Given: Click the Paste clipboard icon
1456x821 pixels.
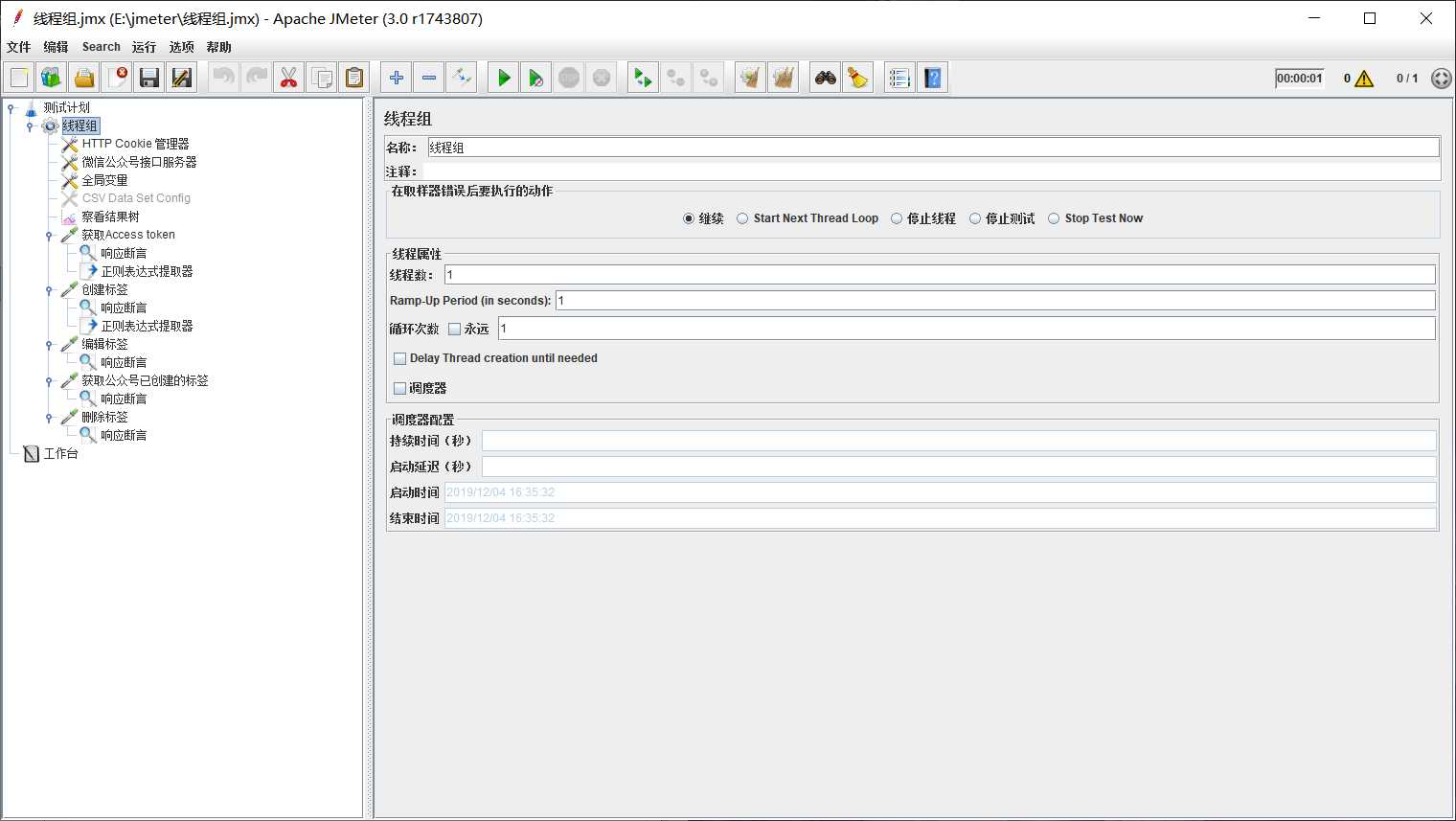Looking at the screenshot, I should (x=354, y=78).
